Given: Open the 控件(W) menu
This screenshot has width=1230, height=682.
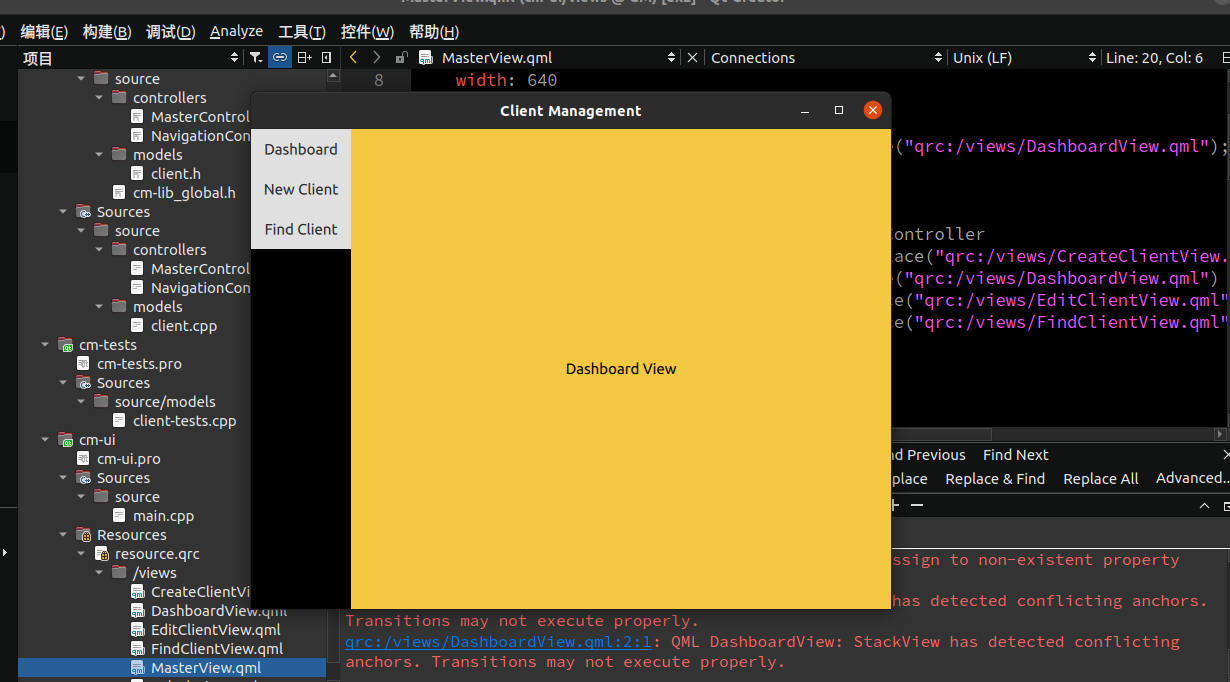Looking at the screenshot, I should pyautogui.click(x=367, y=32).
